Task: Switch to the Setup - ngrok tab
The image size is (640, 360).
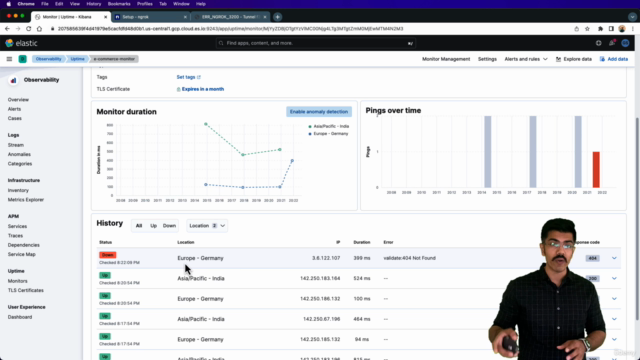Action: point(151,17)
